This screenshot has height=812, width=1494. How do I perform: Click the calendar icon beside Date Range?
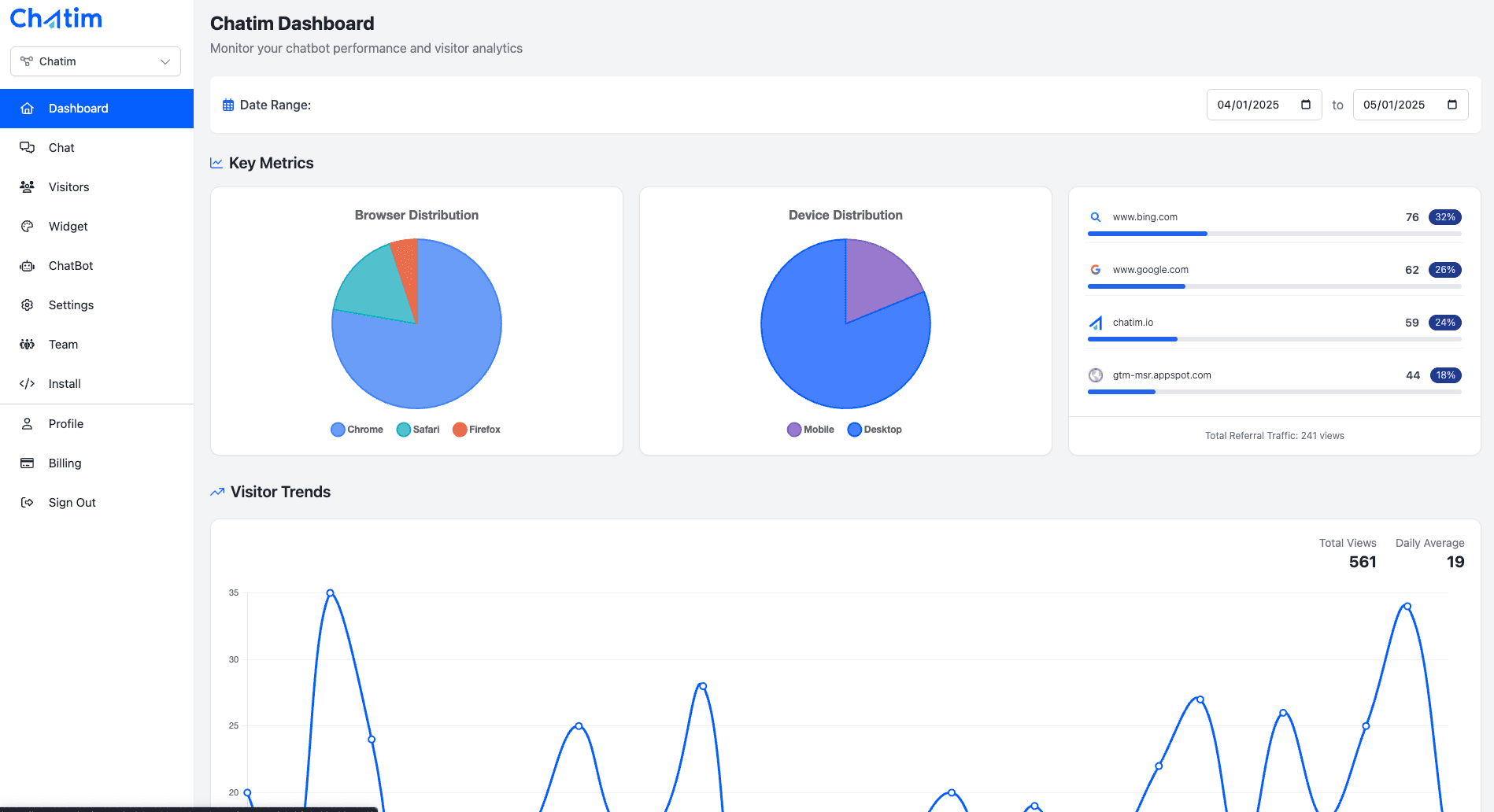tap(227, 104)
